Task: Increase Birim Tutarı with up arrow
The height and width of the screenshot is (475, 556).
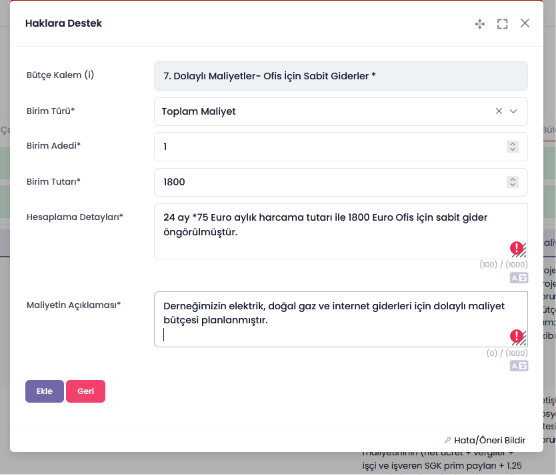Action: (x=512, y=179)
